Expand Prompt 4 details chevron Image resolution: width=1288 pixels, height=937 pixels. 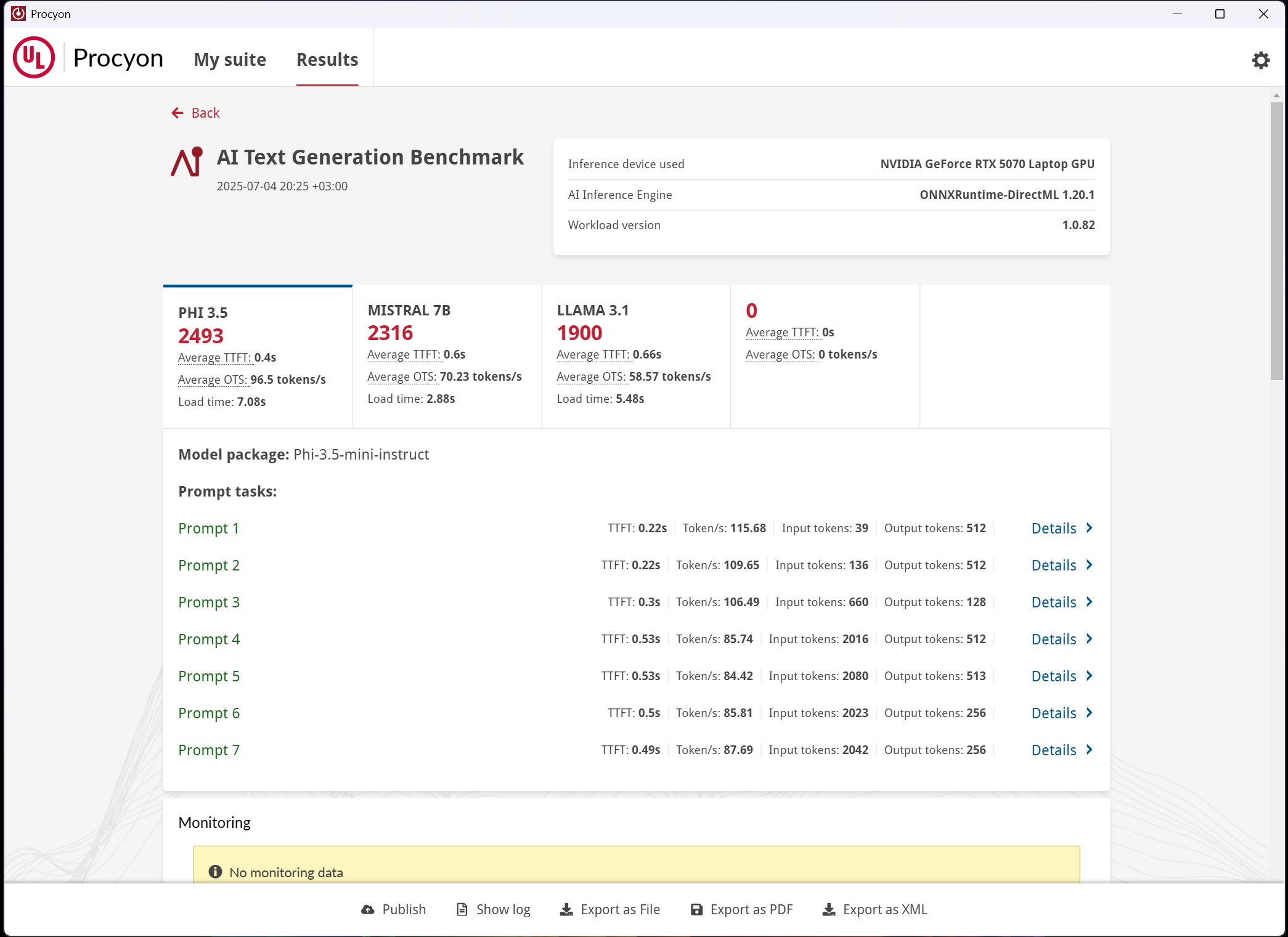pos(1090,639)
